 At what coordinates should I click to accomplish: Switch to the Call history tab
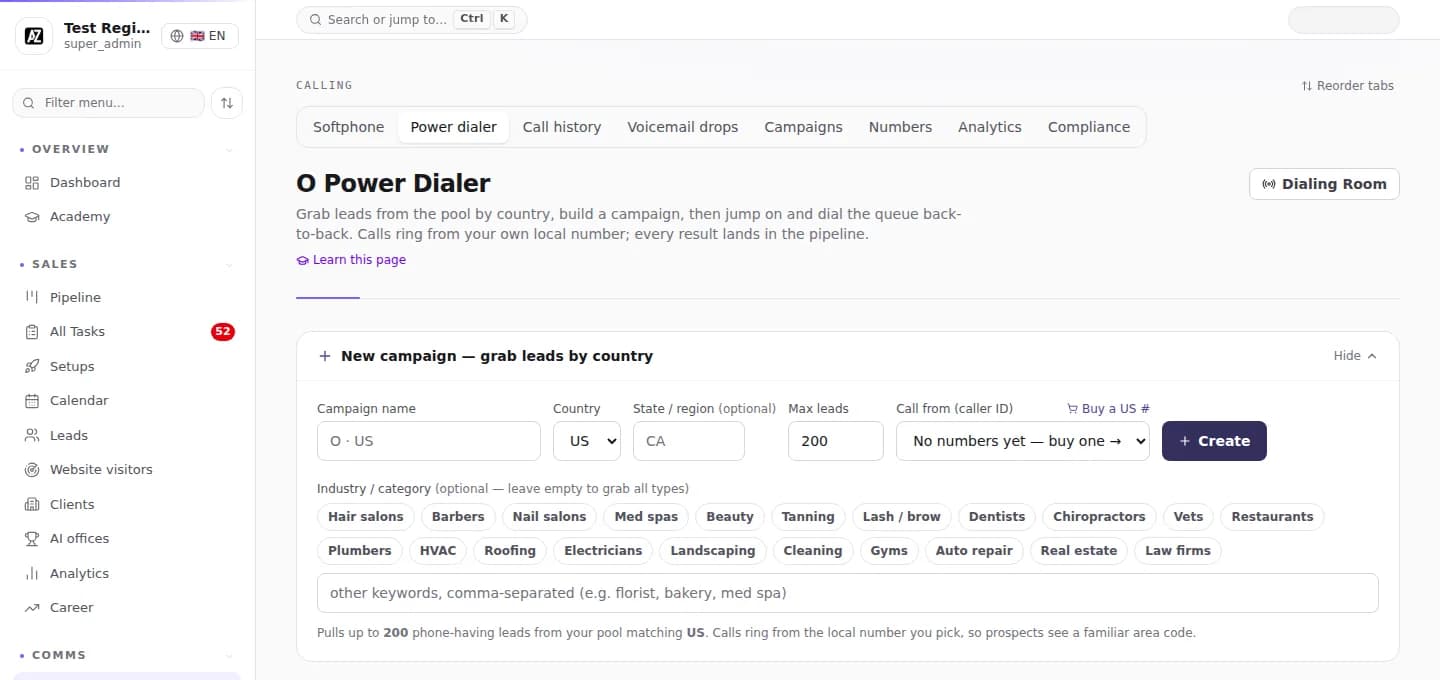(562, 127)
